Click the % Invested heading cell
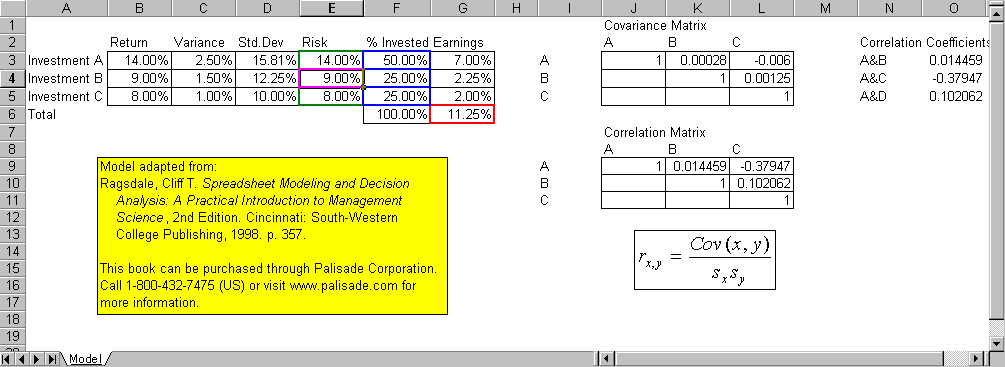1005x367 pixels. pyautogui.click(x=397, y=43)
